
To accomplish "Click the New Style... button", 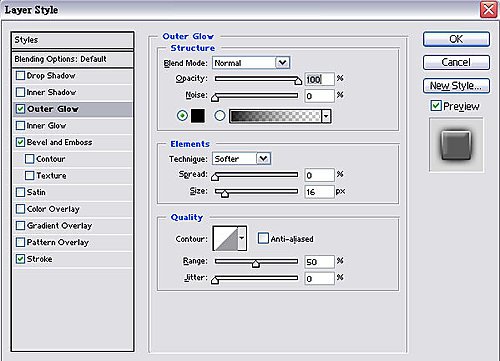I will 456,86.
